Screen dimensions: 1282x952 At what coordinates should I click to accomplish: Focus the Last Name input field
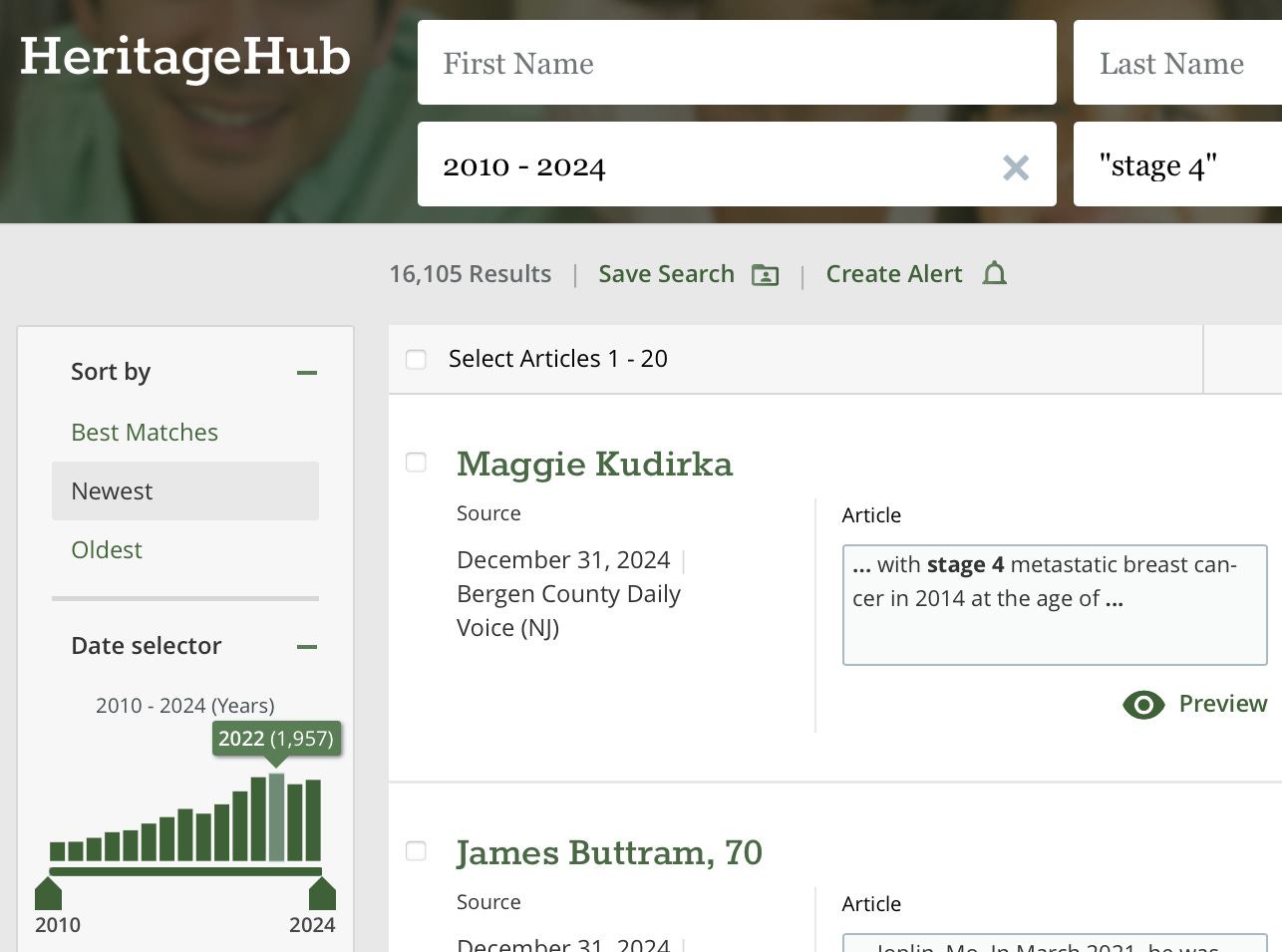click(1177, 63)
